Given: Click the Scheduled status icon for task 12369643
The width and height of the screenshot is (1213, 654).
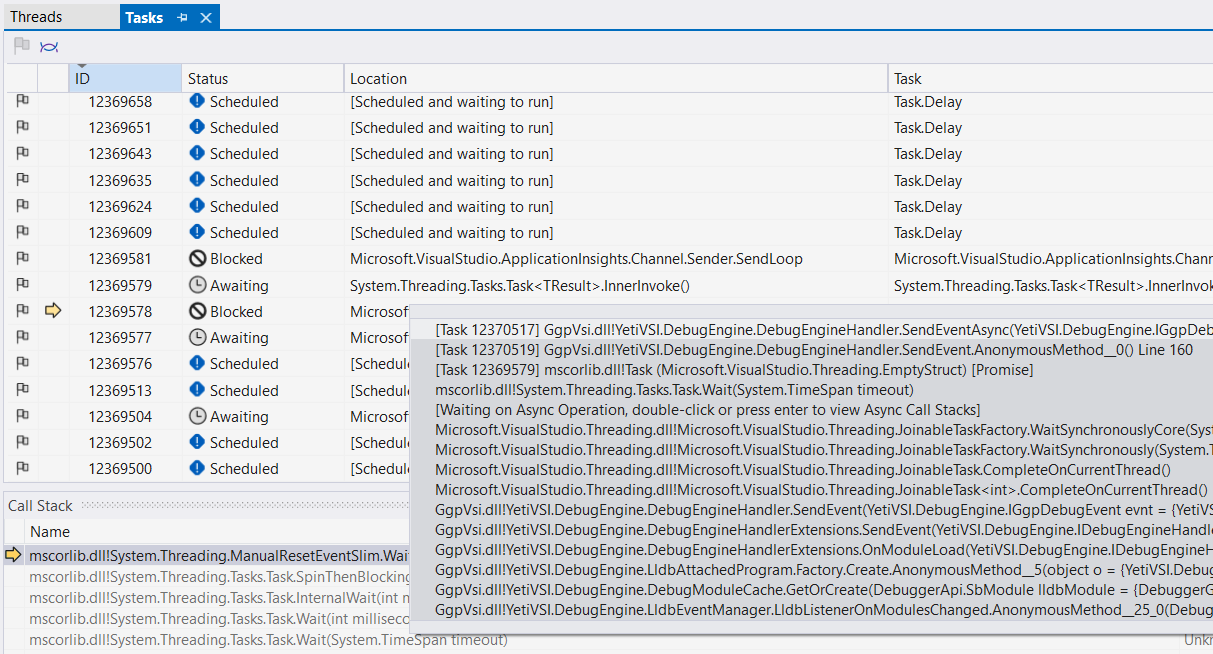Looking at the screenshot, I should (x=197, y=153).
